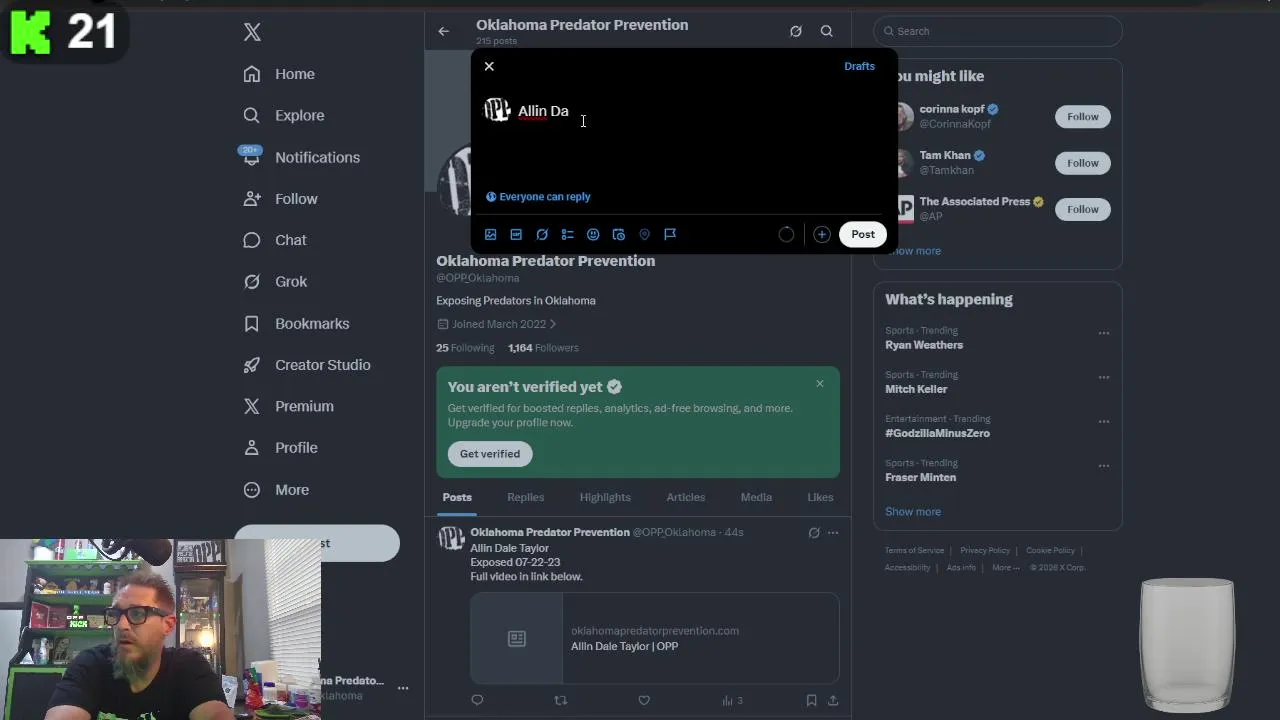The image size is (1280, 720).
Task: View the 25 Following list
Action: click(465, 348)
